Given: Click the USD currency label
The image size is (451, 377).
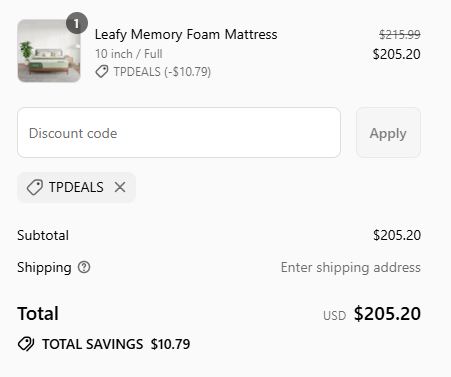Looking at the screenshot, I should (334, 316).
